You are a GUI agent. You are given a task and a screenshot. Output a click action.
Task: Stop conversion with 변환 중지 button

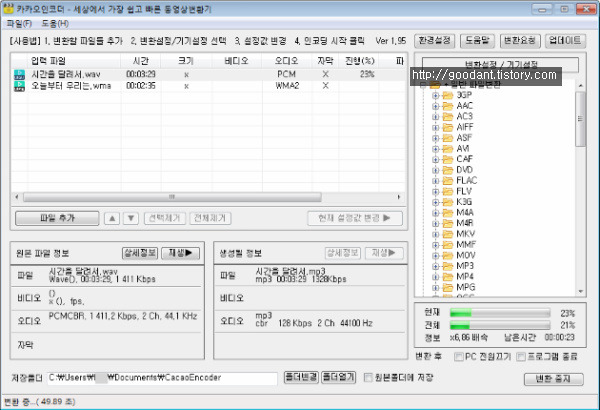(x=553, y=379)
